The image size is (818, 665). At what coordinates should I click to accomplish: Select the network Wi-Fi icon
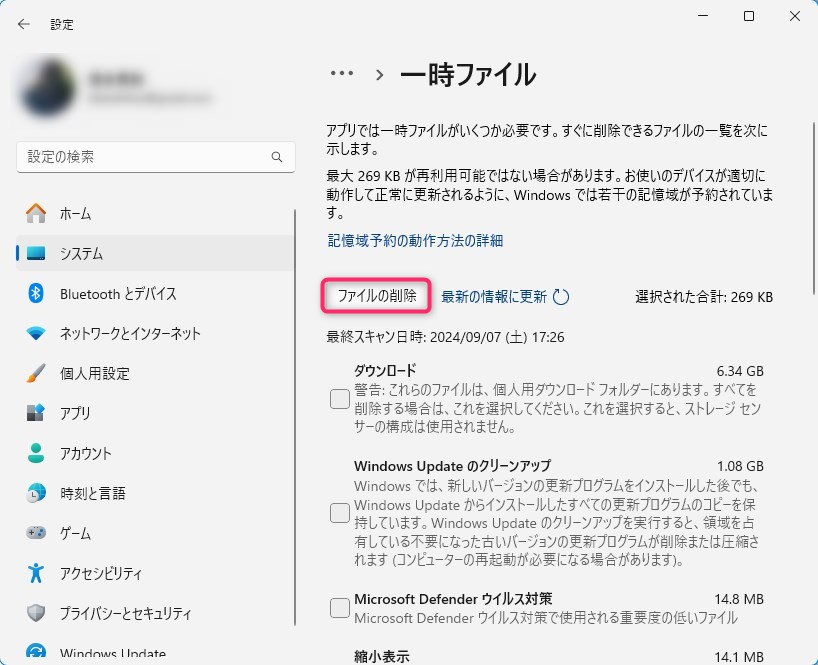coord(36,333)
